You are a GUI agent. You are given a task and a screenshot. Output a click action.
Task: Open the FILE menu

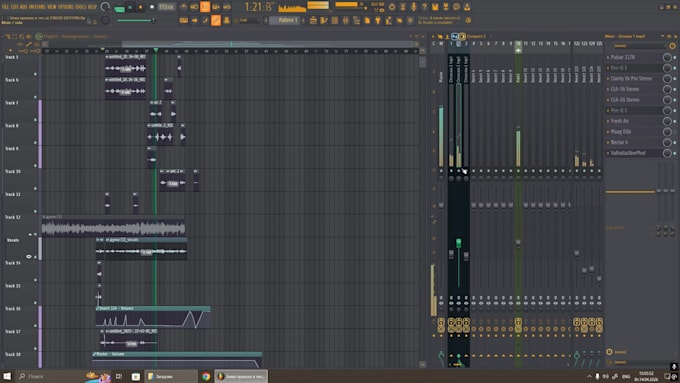[5, 7]
